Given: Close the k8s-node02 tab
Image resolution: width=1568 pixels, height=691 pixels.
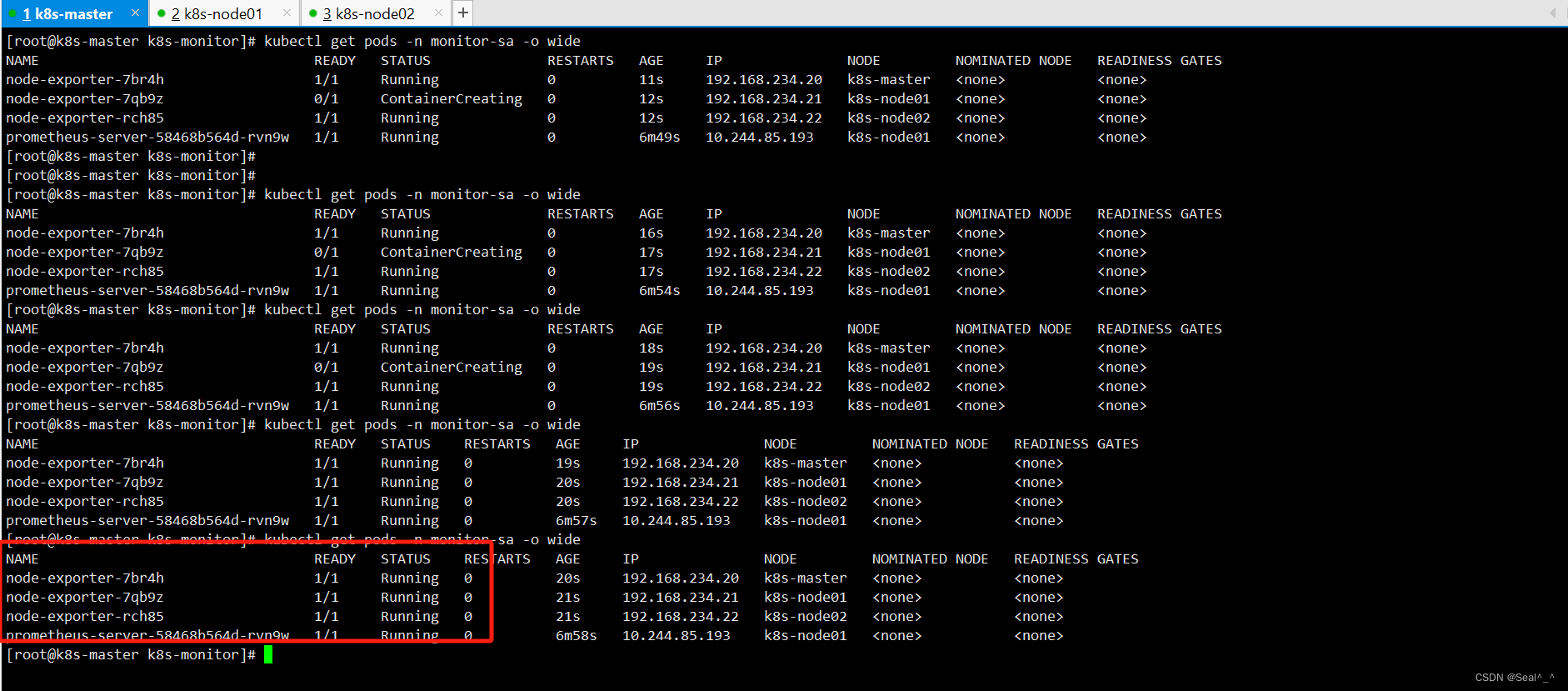Looking at the screenshot, I should click(438, 13).
